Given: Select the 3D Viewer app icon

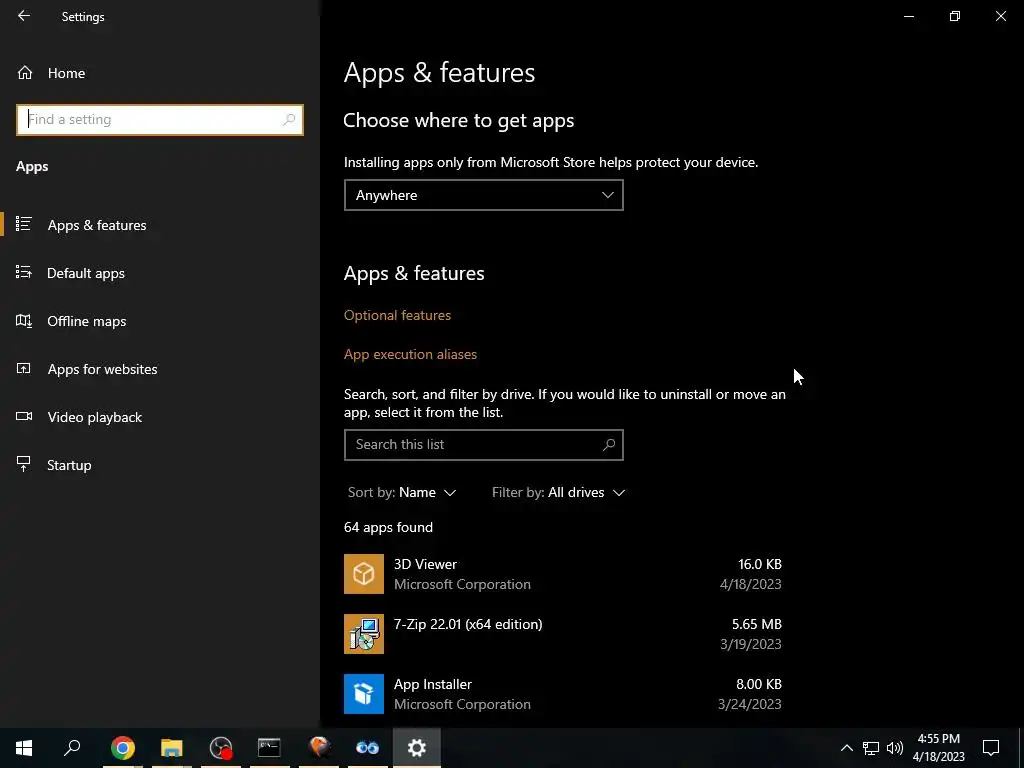Looking at the screenshot, I should 364,574.
